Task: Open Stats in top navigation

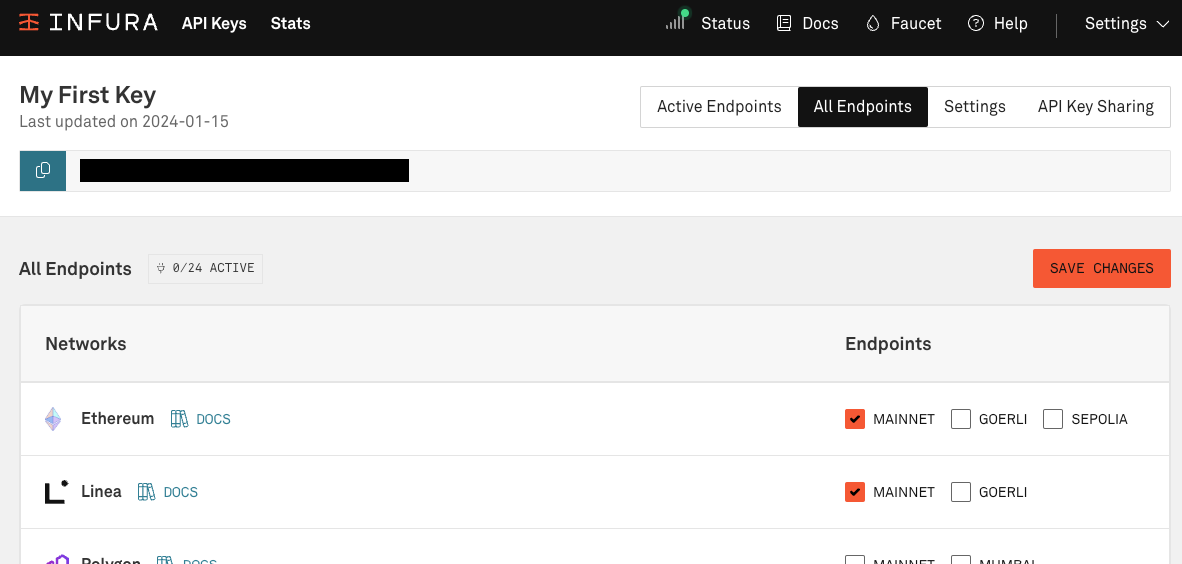Action: (x=290, y=23)
